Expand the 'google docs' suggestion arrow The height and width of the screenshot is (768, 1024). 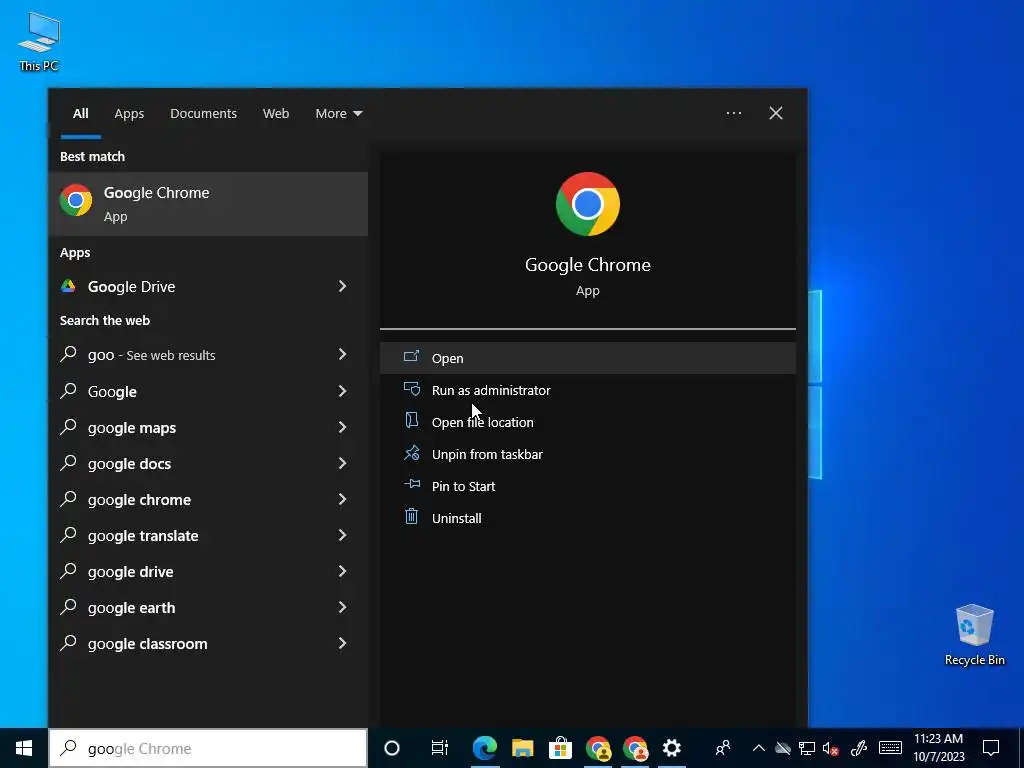point(342,463)
